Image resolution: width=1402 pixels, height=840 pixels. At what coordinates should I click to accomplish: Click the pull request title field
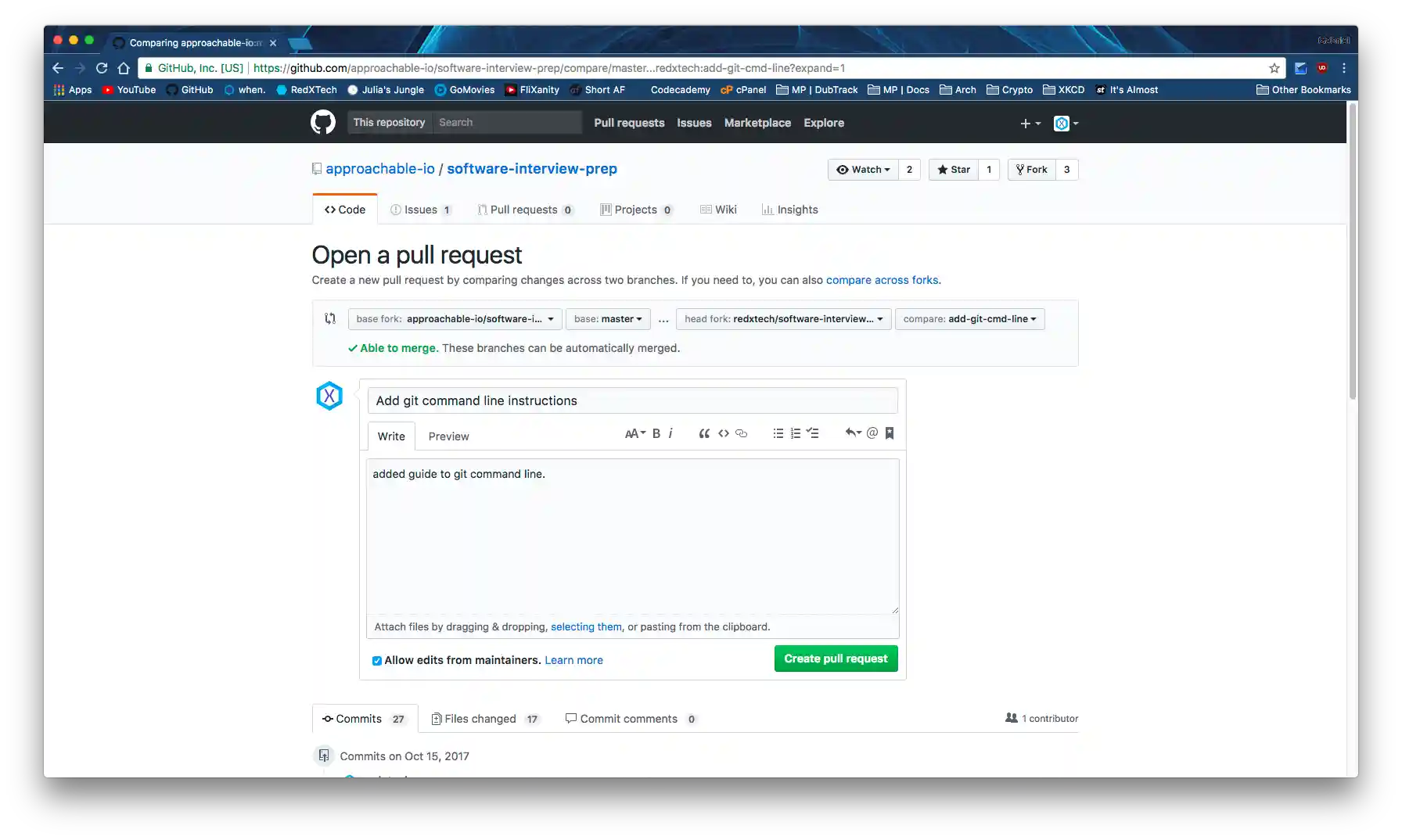632,400
